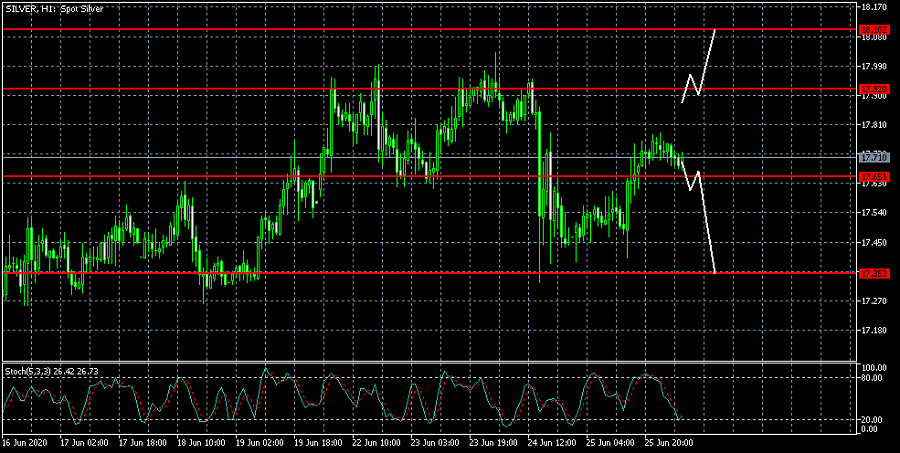
Task: Click the red 18.102 price level tag
Action: pos(874,30)
